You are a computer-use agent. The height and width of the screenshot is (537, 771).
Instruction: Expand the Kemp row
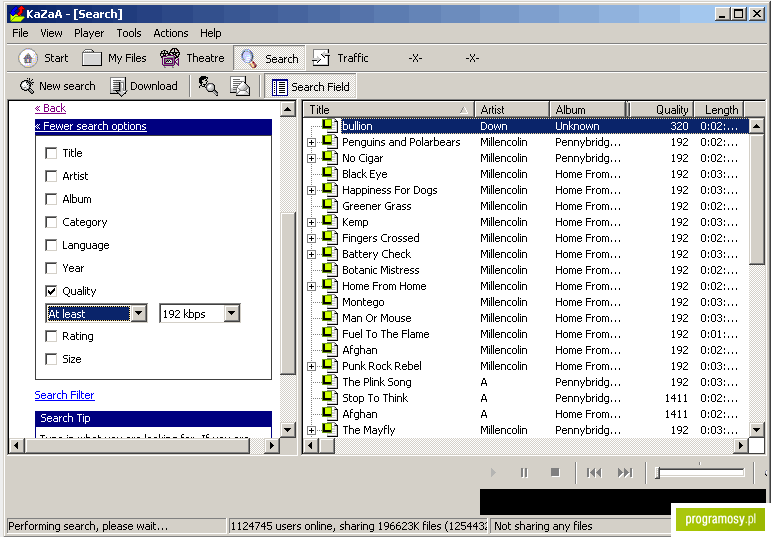[311, 222]
